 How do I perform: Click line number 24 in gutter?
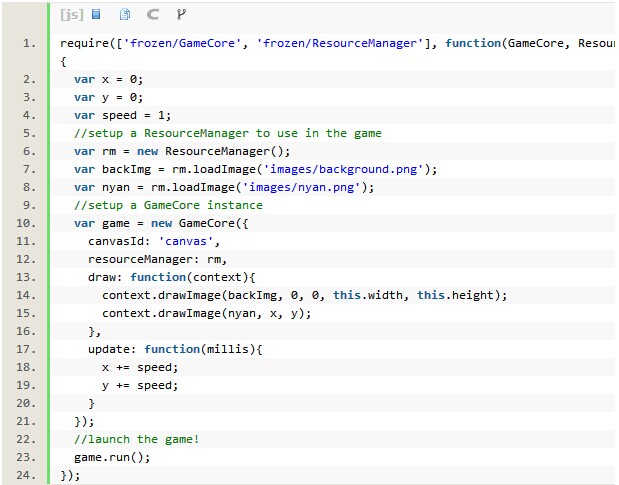pos(27,475)
